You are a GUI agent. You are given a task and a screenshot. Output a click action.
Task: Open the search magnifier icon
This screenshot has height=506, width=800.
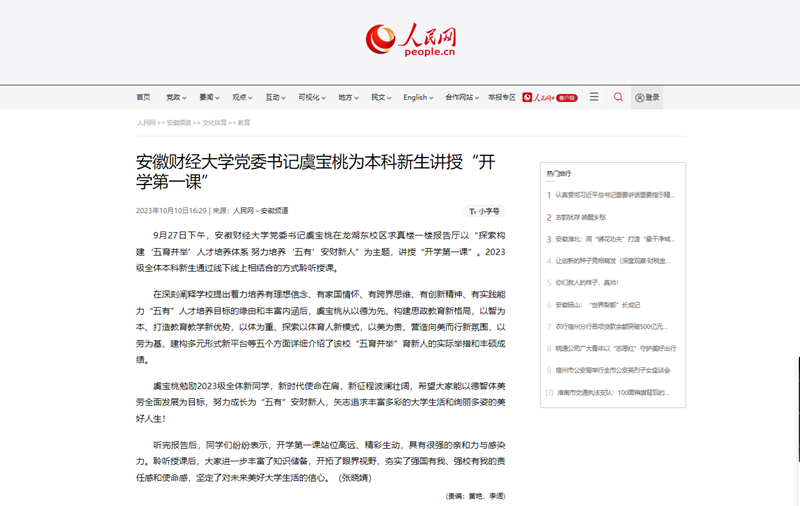[x=618, y=97]
